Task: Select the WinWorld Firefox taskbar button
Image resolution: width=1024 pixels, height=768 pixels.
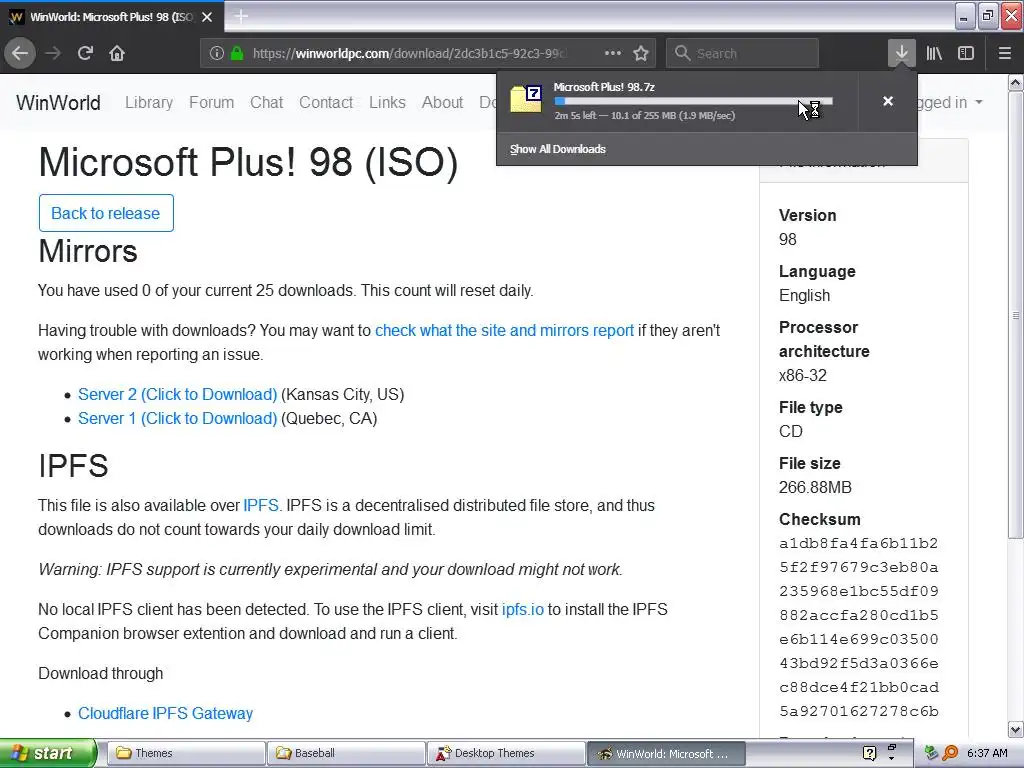Action: (x=666, y=753)
